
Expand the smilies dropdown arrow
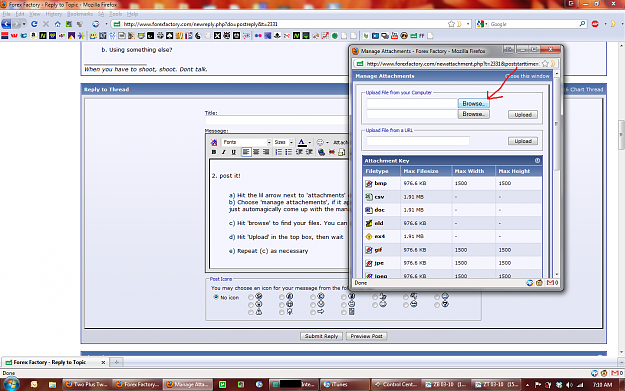[327, 143]
